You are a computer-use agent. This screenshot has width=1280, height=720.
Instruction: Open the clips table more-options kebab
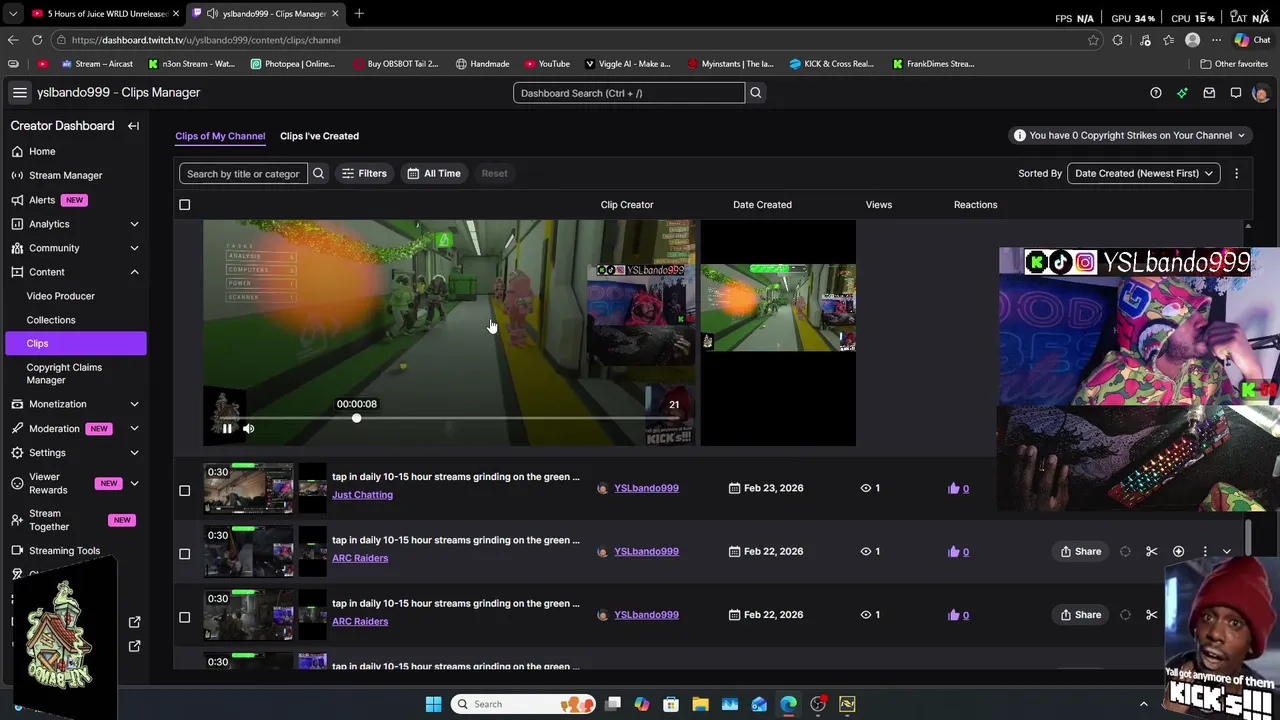point(1236,174)
